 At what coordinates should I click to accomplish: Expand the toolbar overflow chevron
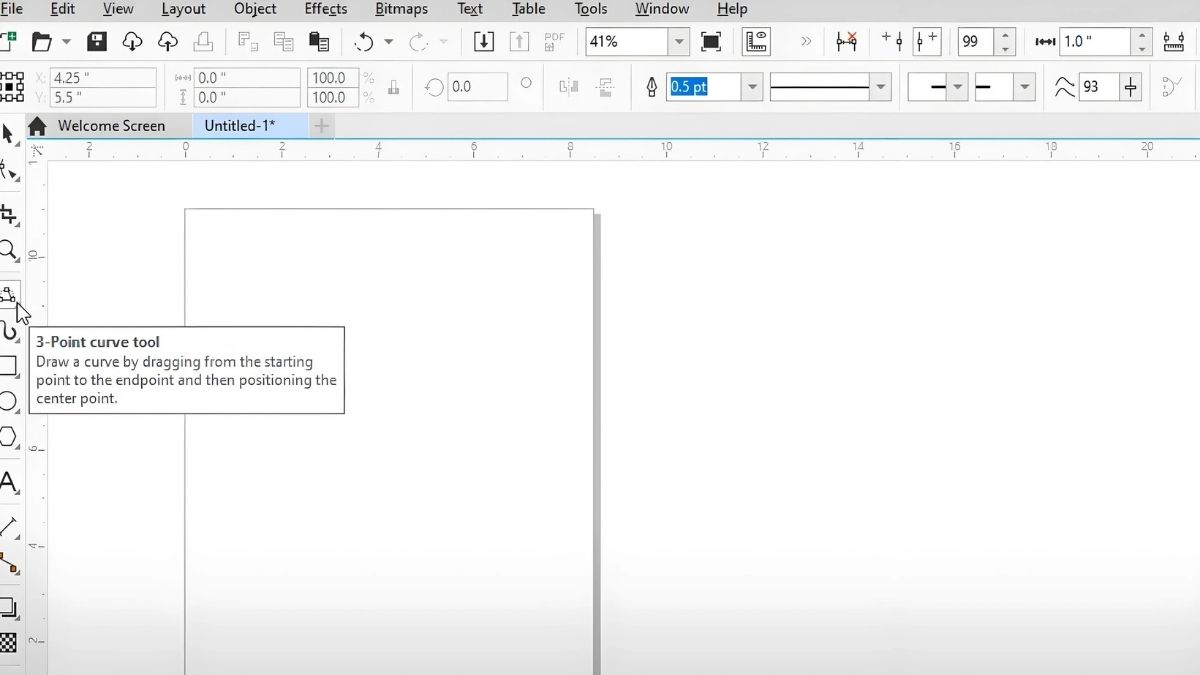806,42
